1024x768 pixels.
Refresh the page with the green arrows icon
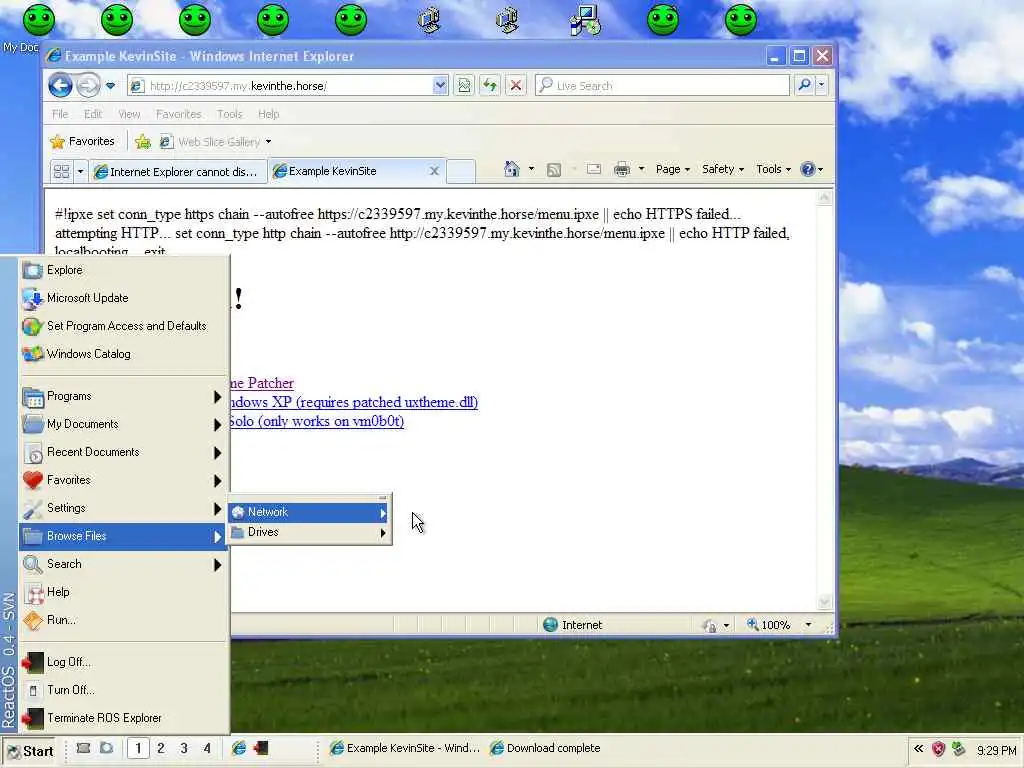point(490,86)
